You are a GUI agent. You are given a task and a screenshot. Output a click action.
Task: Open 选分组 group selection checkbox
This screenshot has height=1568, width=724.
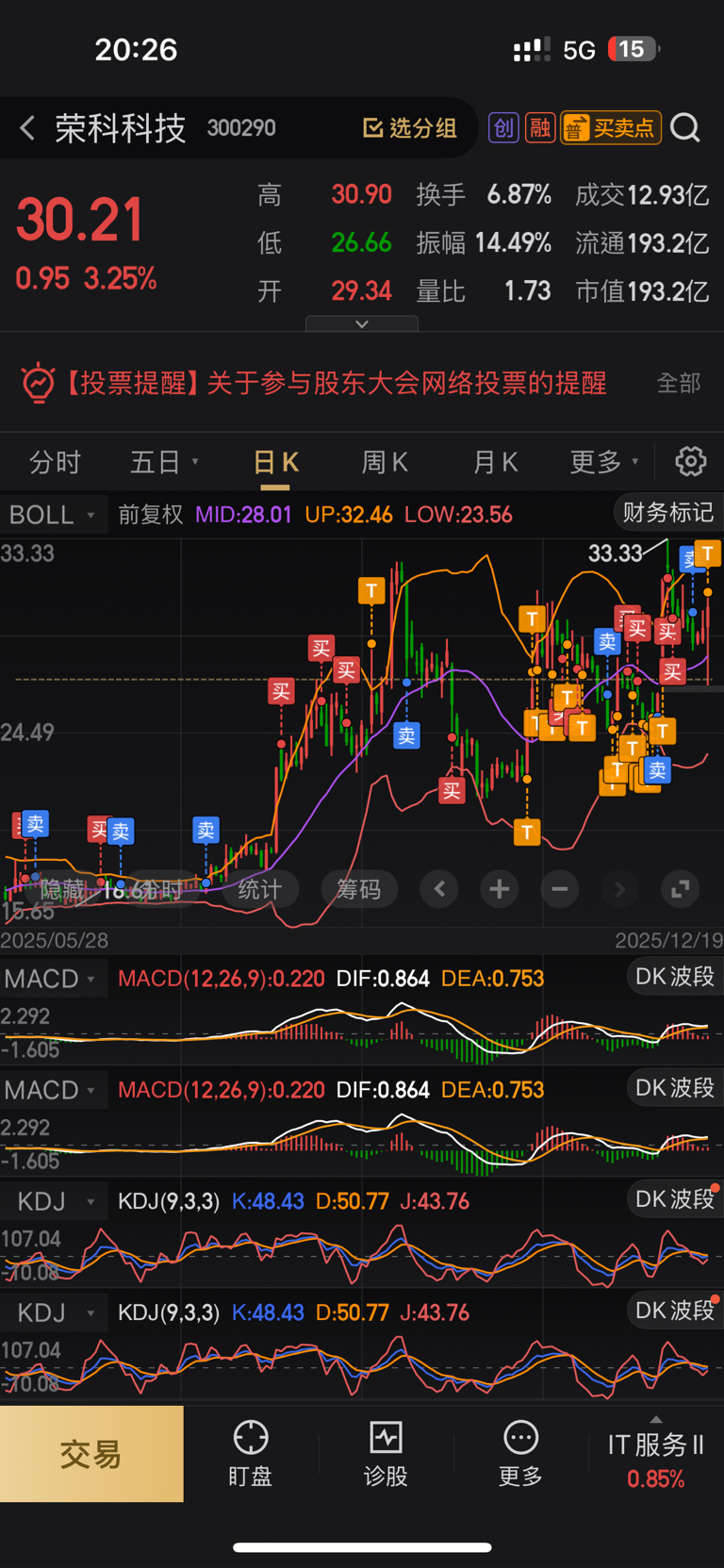pyautogui.click(x=410, y=128)
